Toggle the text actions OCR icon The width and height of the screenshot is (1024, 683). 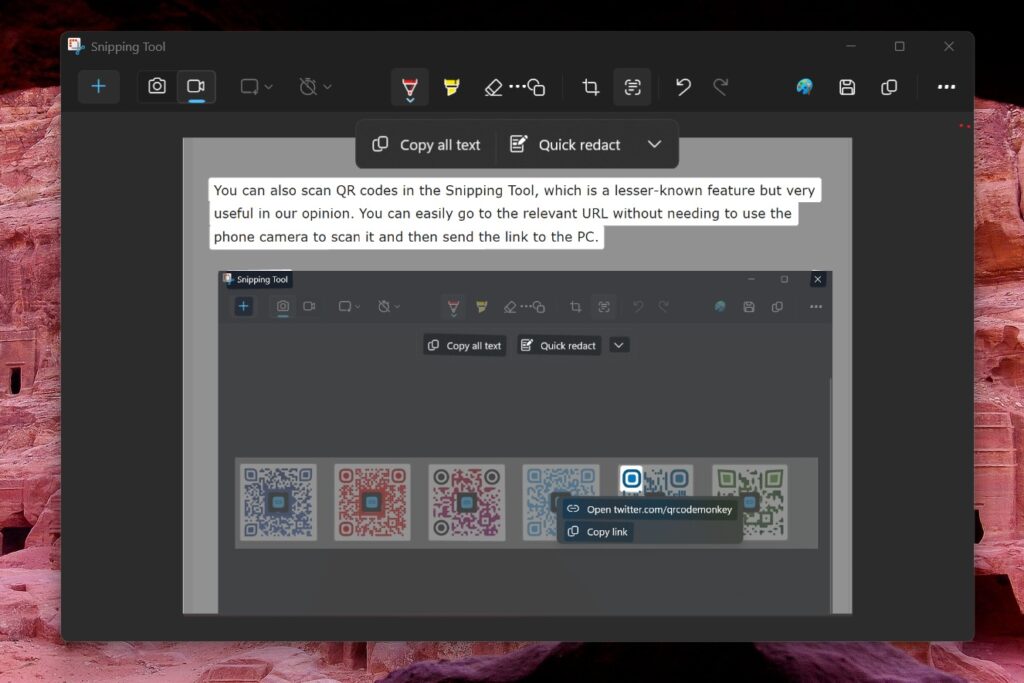632,87
